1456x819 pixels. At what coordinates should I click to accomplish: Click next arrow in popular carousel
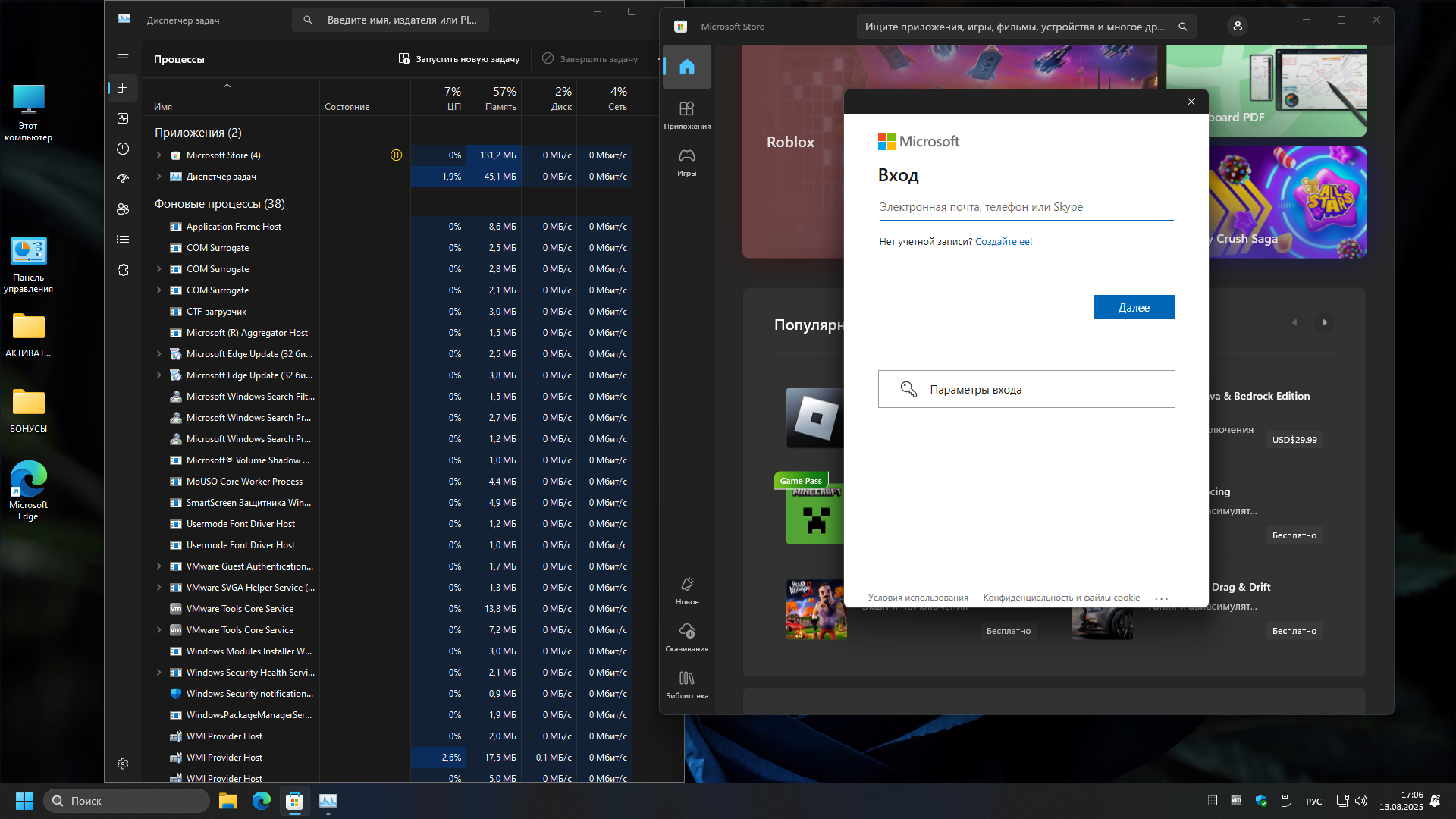(x=1325, y=322)
